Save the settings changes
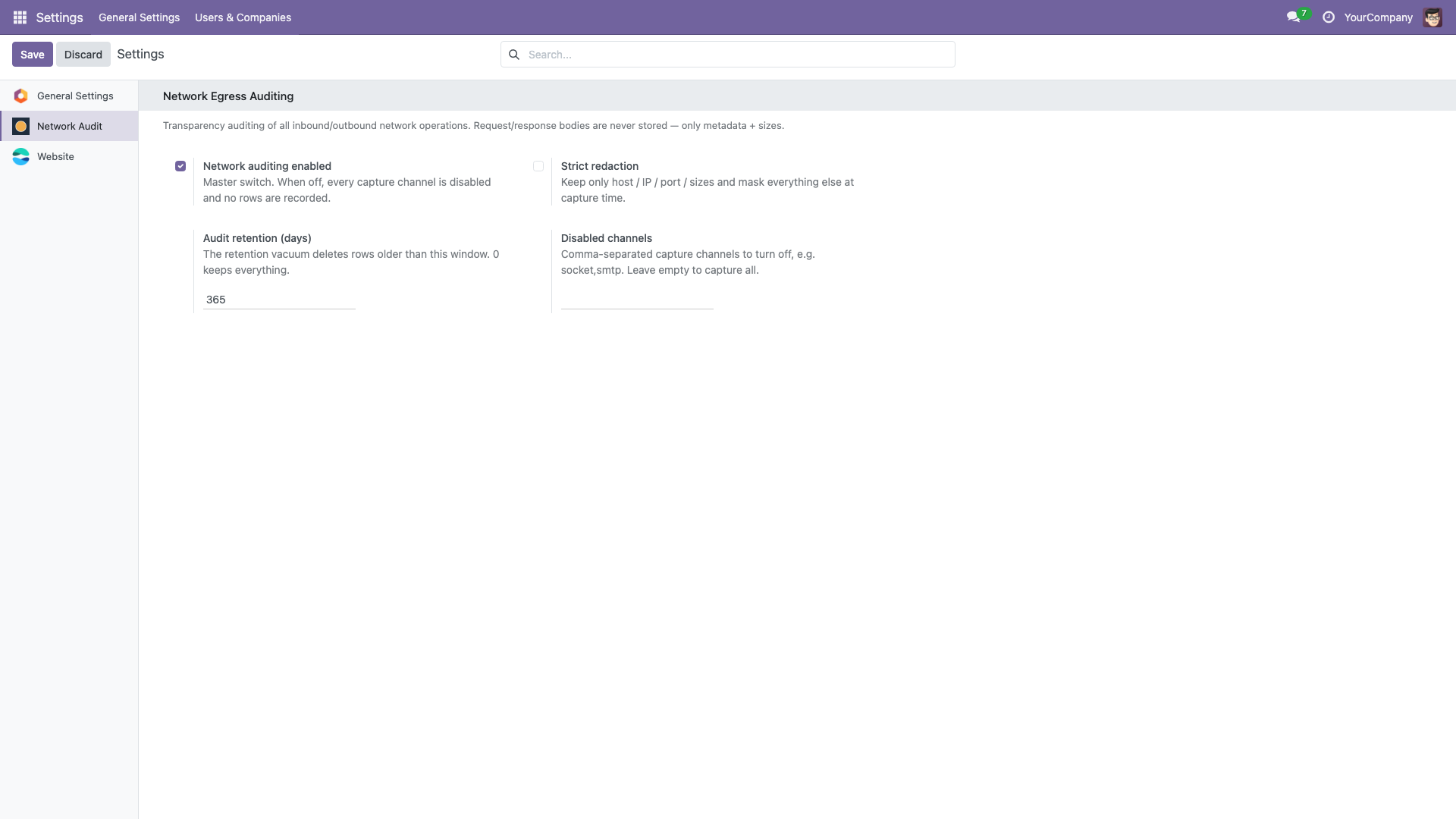Viewport: 1456px width, 819px height. point(33,55)
